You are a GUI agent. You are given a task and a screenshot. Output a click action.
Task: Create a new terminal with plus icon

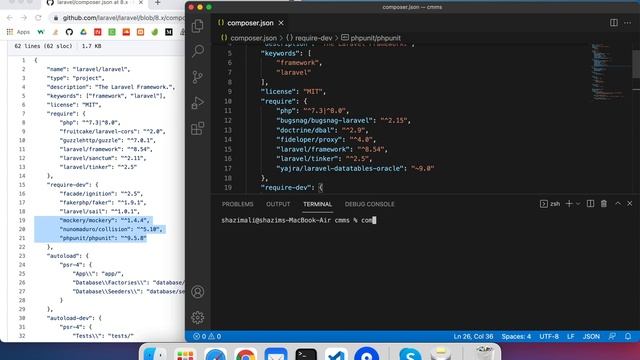point(569,204)
